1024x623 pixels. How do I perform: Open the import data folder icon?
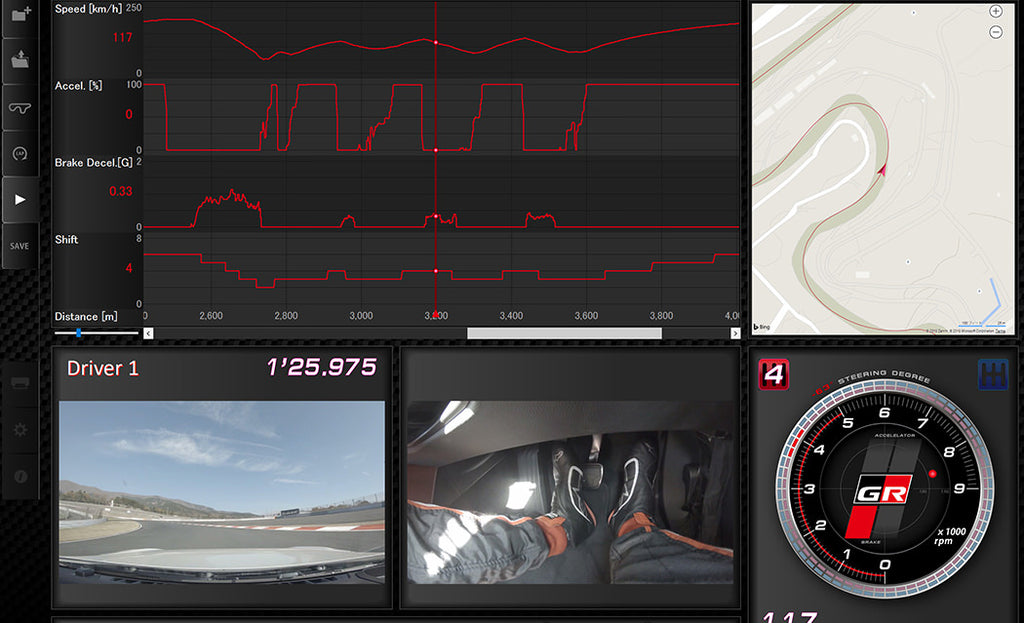20,60
